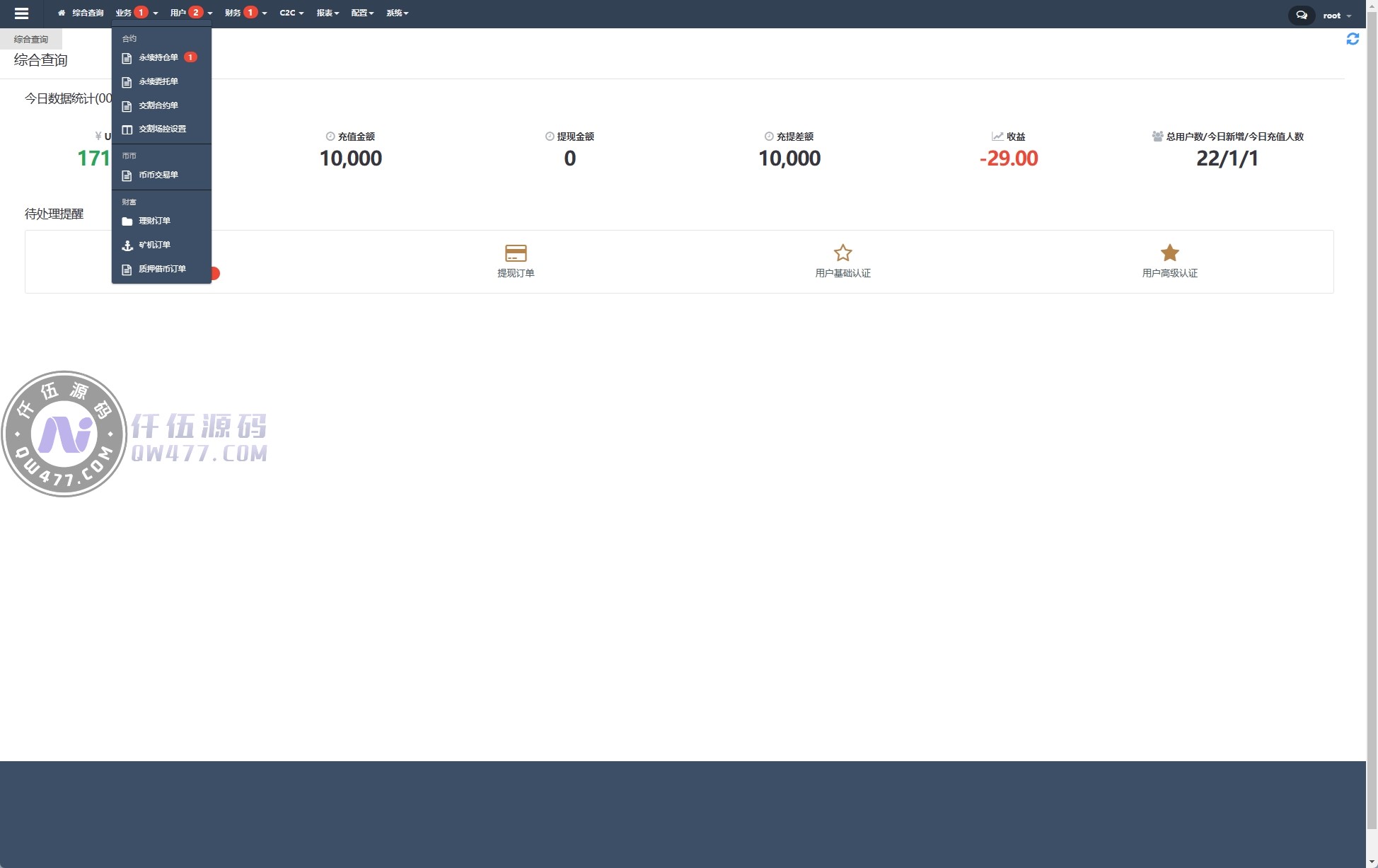Click the home icon beside 综合查询
Screen dimensions: 1378x868
[62, 13]
